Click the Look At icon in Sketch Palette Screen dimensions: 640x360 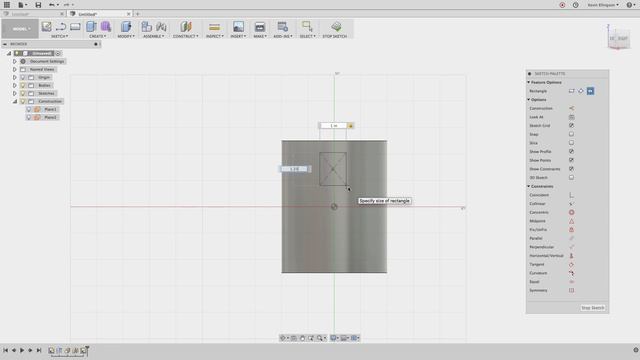coord(571,117)
